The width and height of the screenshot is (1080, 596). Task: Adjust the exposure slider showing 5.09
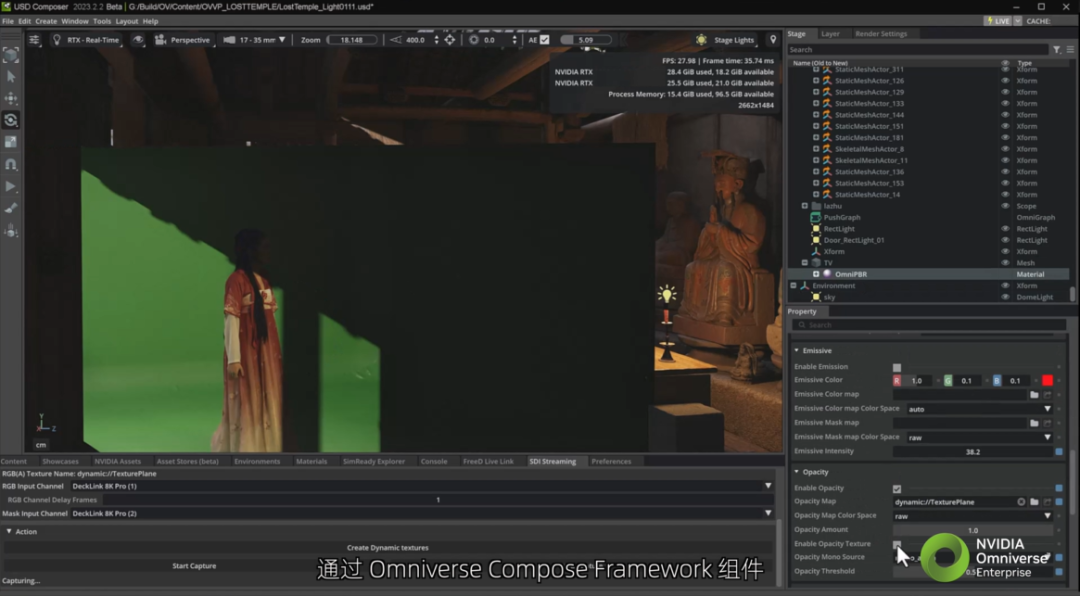coord(586,40)
